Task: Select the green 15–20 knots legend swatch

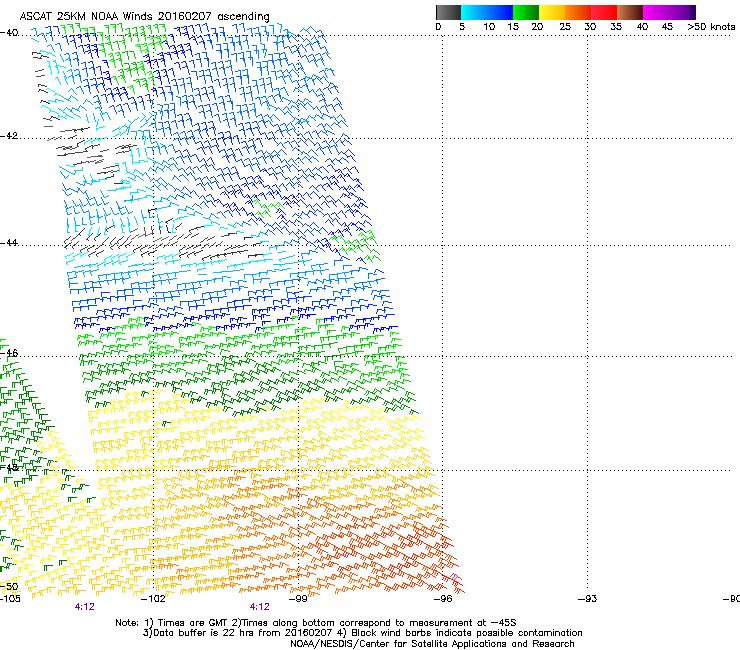Action: click(x=526, y=12)
